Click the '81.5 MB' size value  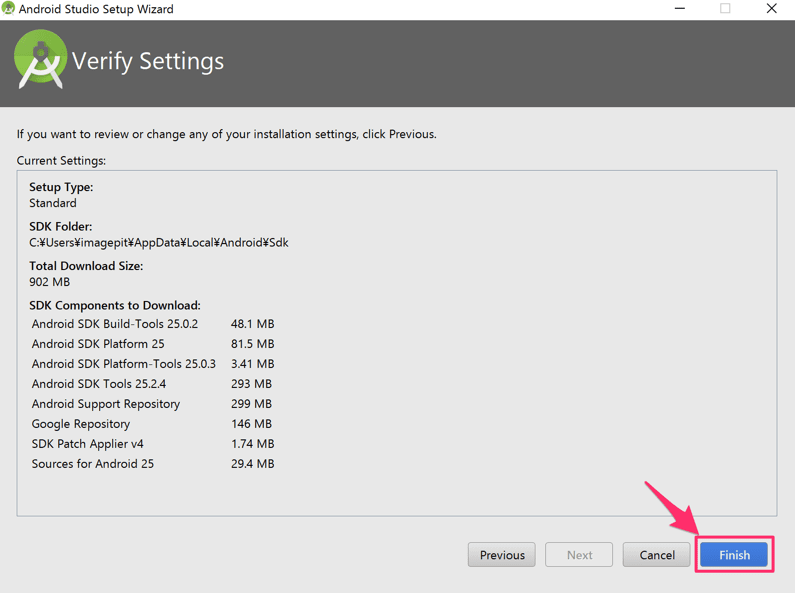252,344
